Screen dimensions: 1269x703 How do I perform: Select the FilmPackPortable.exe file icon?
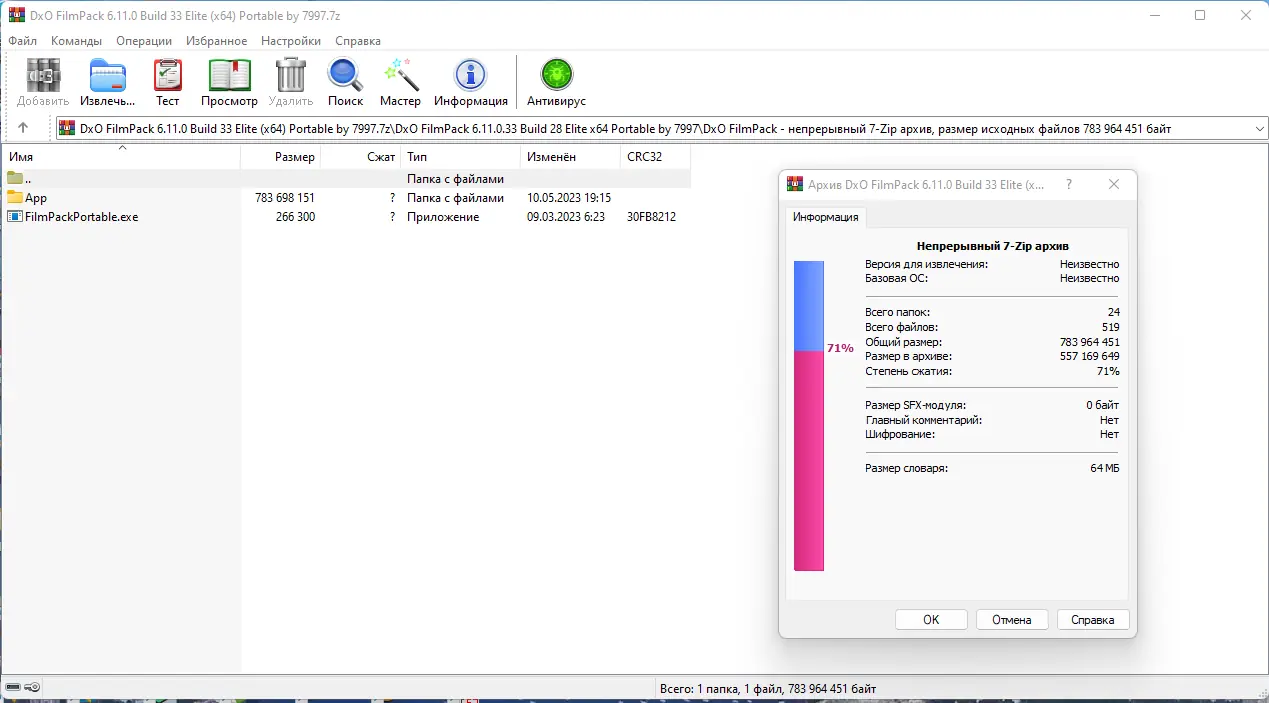15,217
